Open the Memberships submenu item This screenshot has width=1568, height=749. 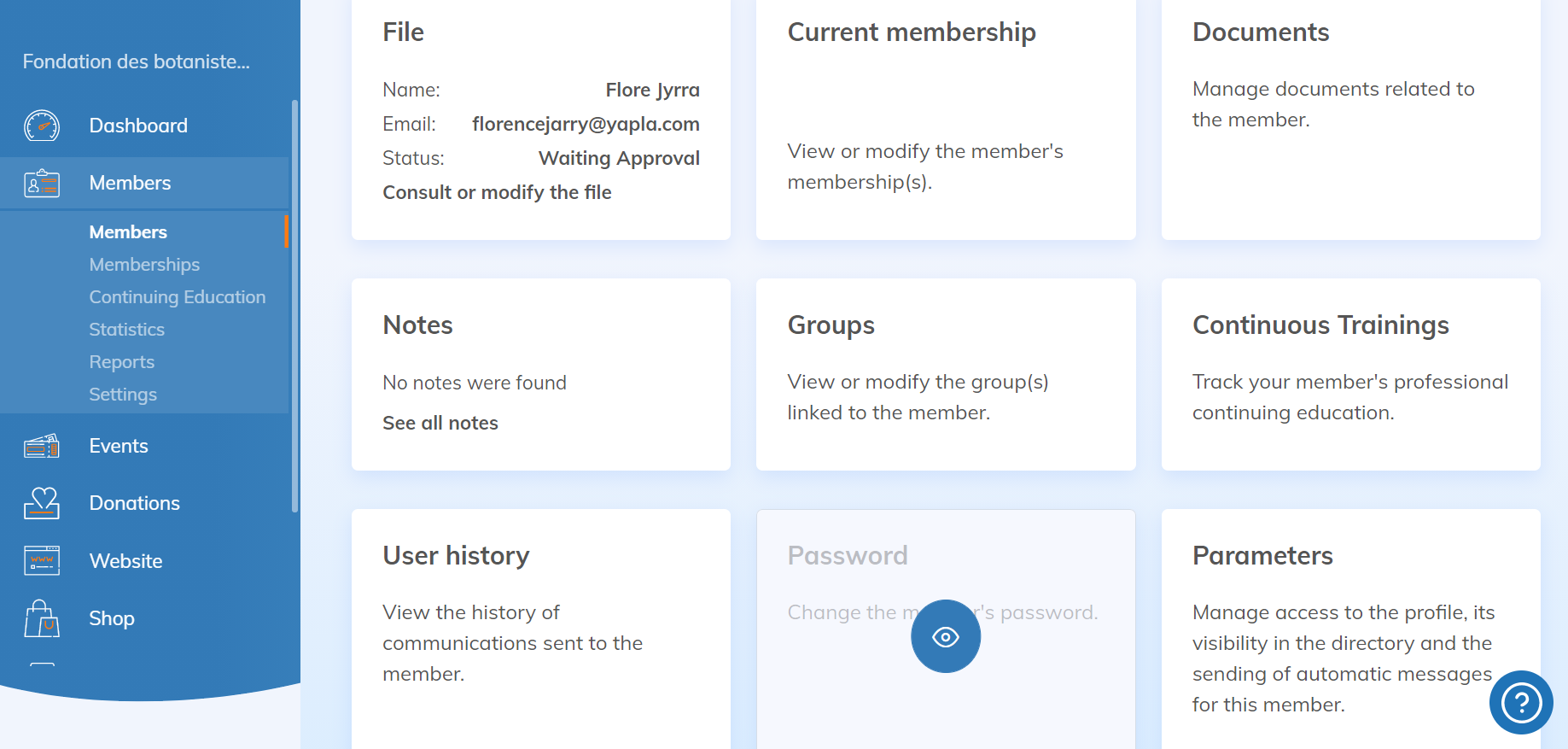[144, 265]
